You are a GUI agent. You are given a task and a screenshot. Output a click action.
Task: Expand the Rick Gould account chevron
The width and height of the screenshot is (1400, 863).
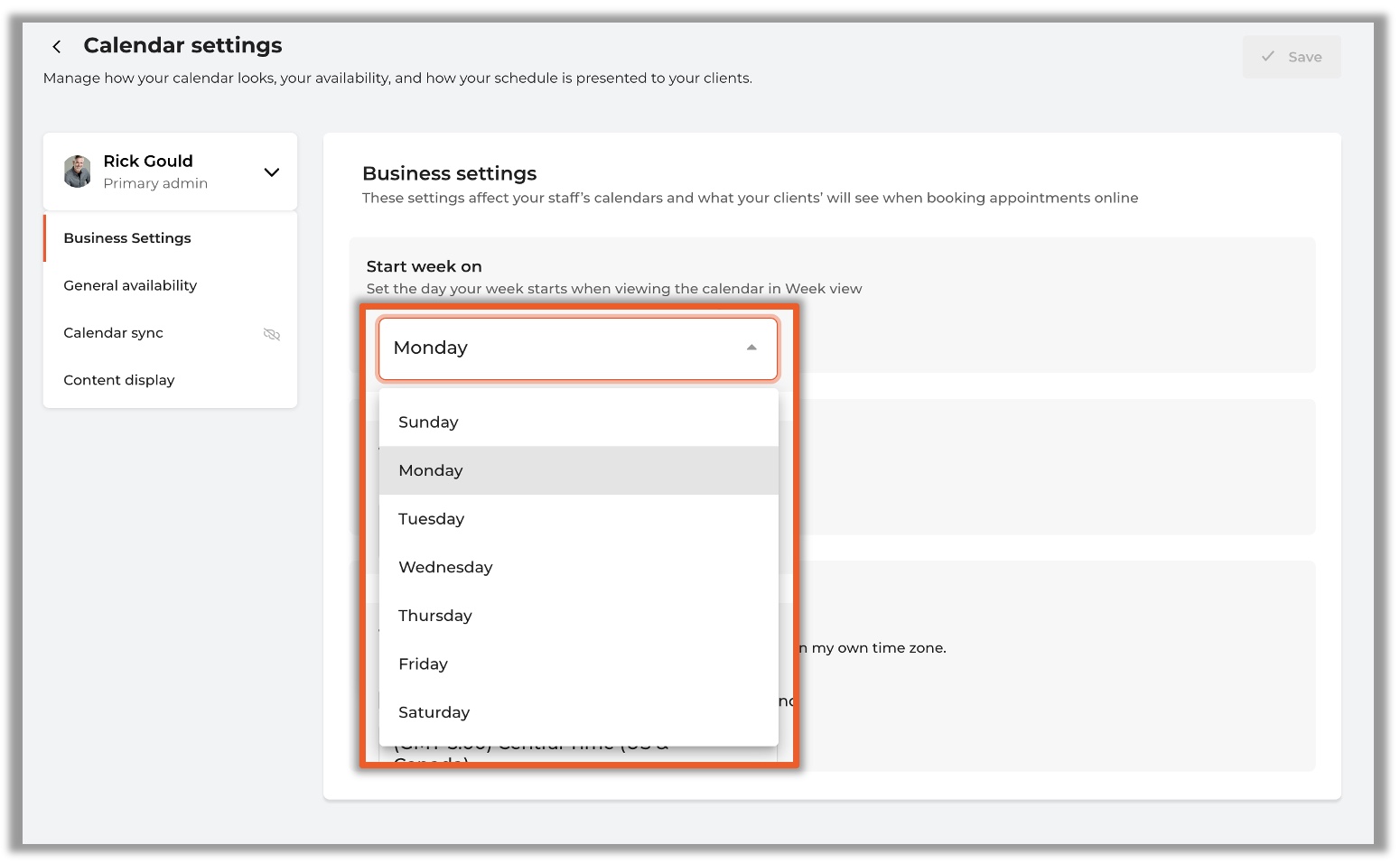271,172
